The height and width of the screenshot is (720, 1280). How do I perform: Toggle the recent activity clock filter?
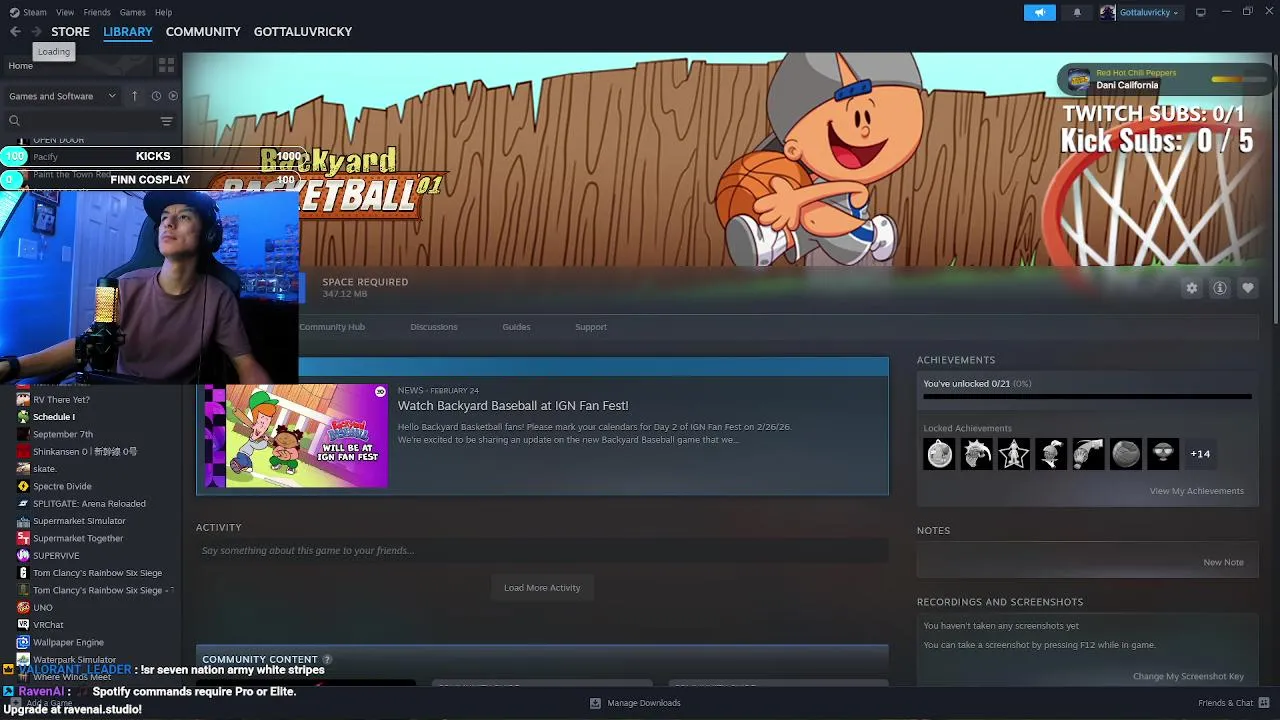tap(156, 96)
